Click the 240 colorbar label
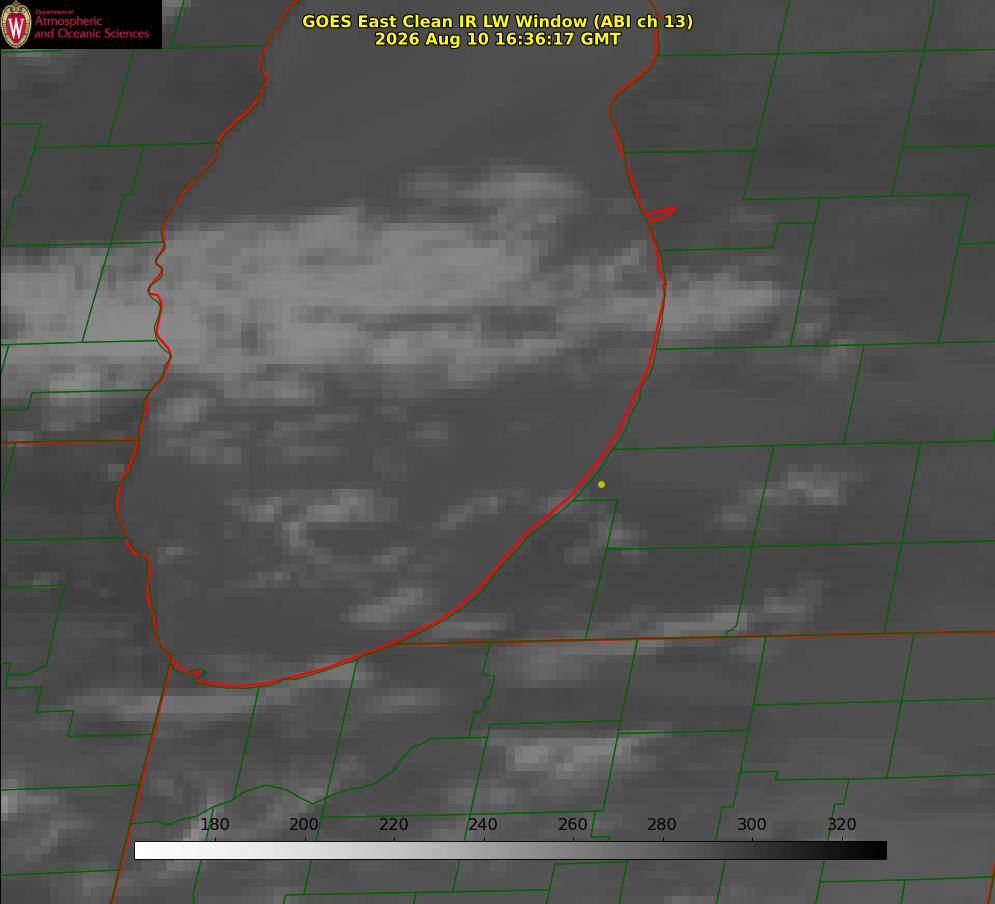995x904 pixels. tap(483, 824)
